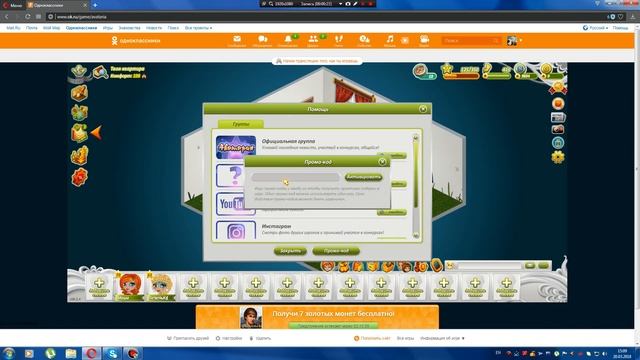Click the YouTube group thumbnail
Viewport: 640px width, 360px height.
(236, 204)
